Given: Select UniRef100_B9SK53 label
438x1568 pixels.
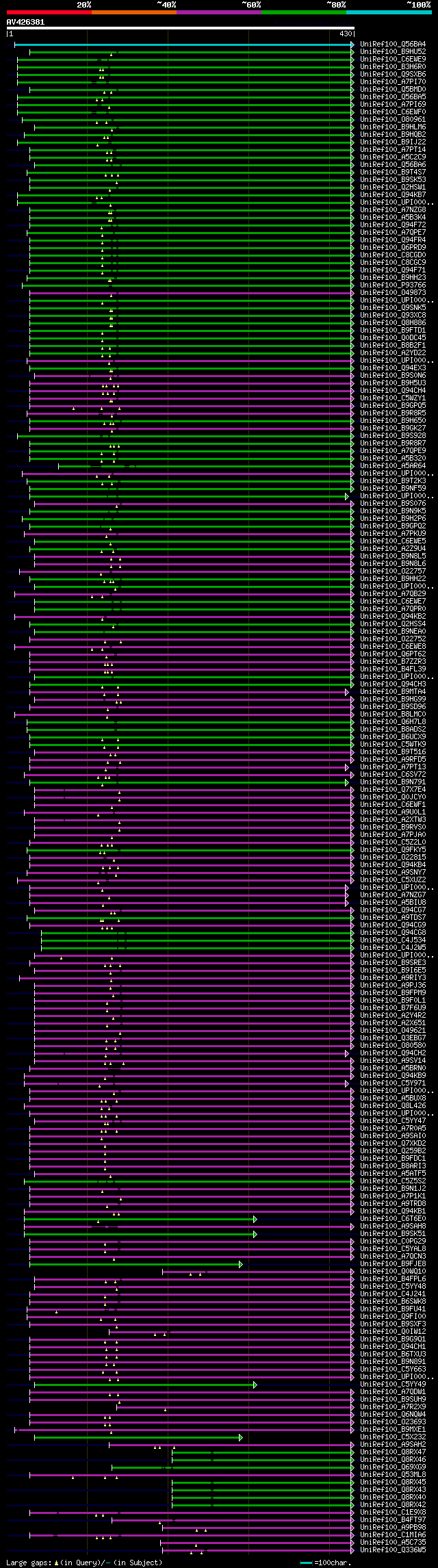Looking at the screenshot, I should click(393, 180).
